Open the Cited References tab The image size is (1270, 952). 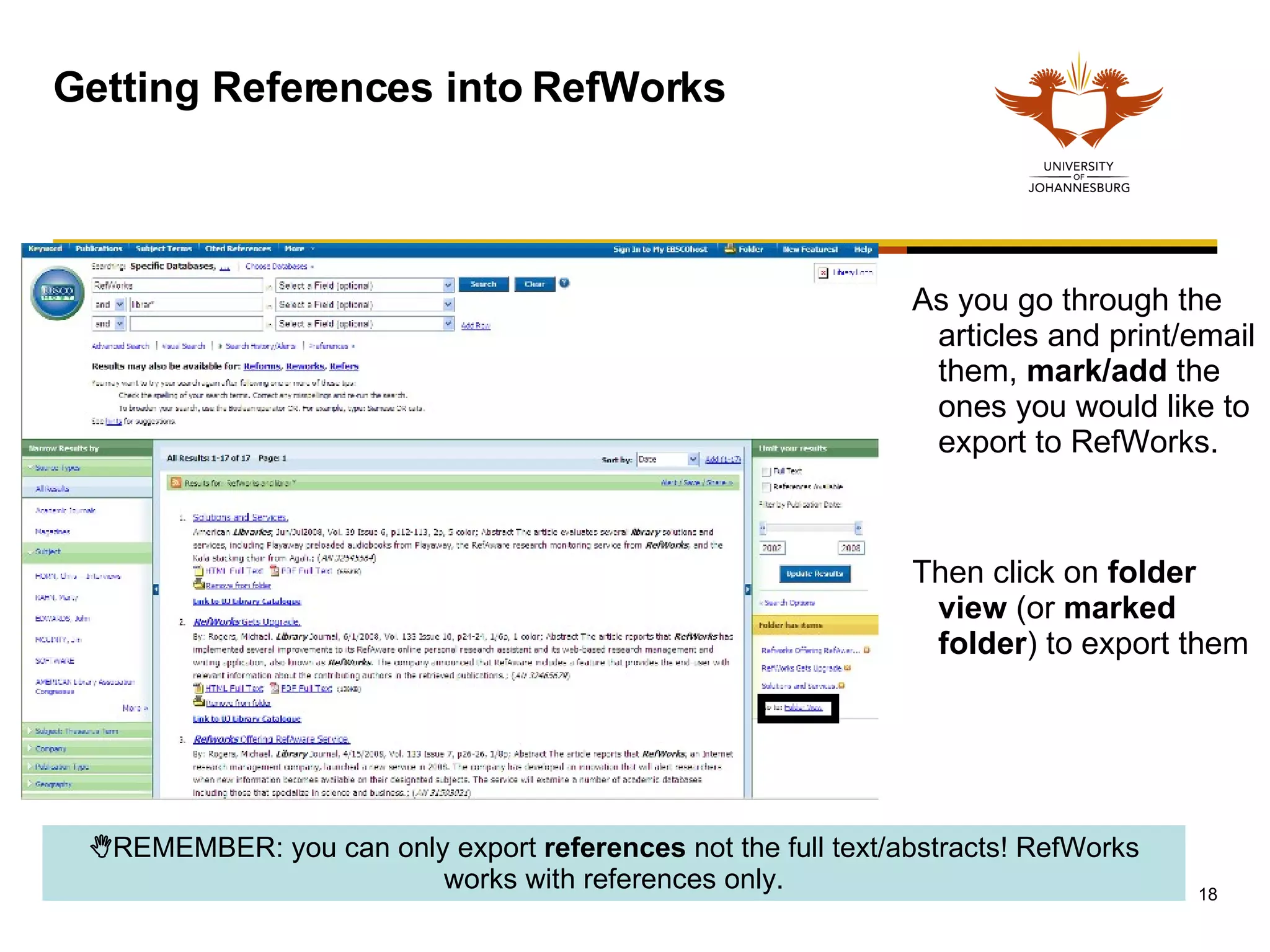pos(238,249)
